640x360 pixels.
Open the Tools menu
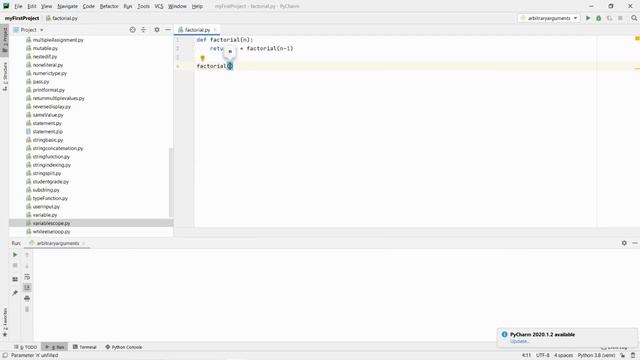143,6
